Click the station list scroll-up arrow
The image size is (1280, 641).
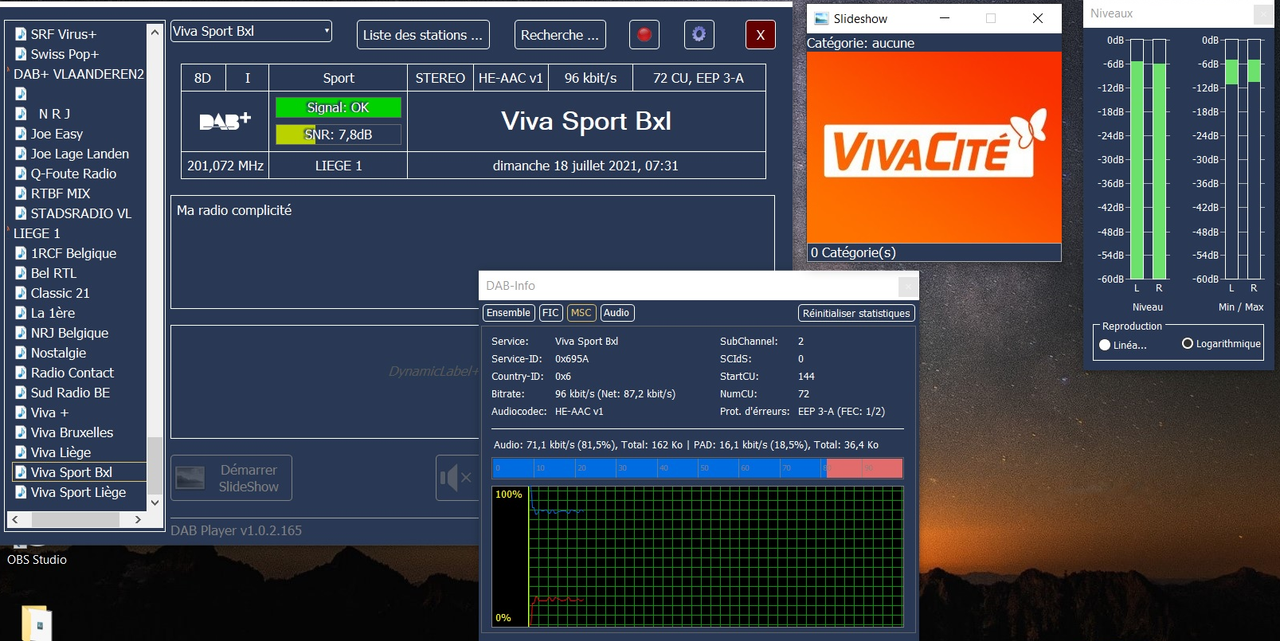[154, 32]
